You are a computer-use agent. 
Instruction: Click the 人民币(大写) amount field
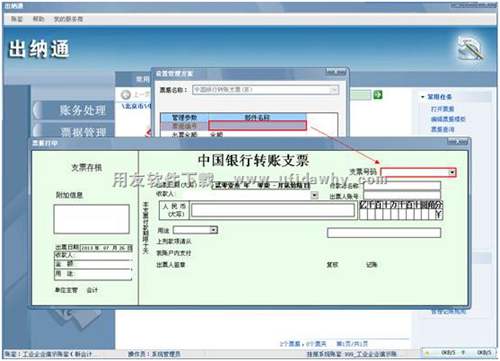[273, 210]
